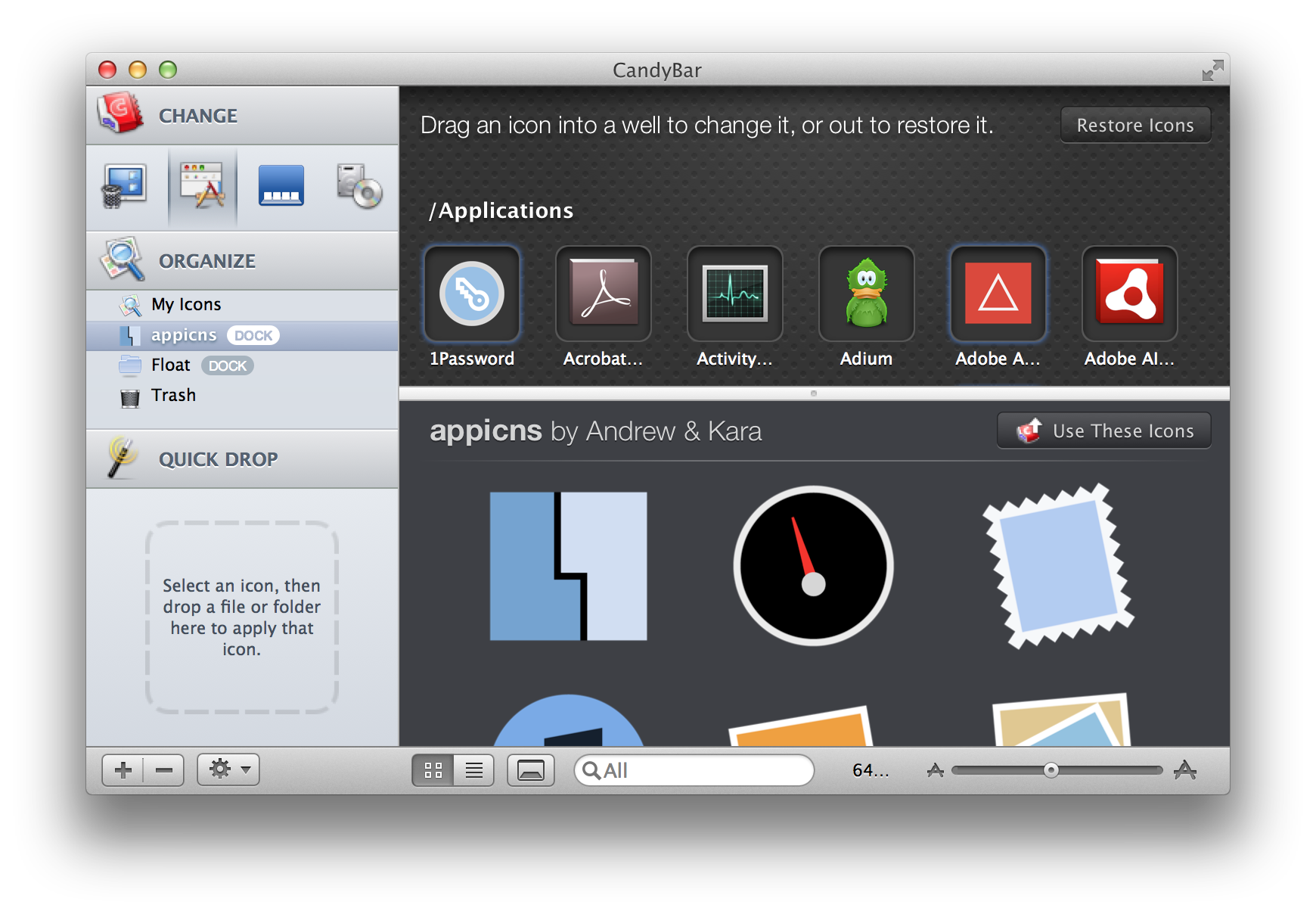Open the icon size 64 popup

[871, 770]
